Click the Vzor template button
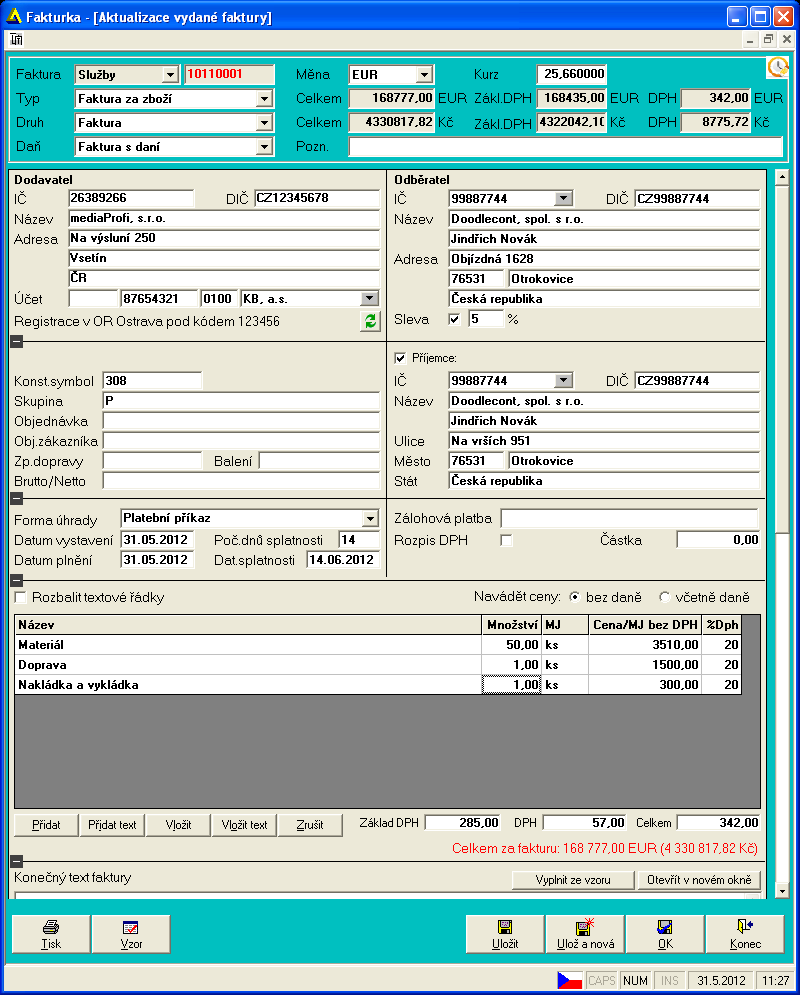 point(131,934)
